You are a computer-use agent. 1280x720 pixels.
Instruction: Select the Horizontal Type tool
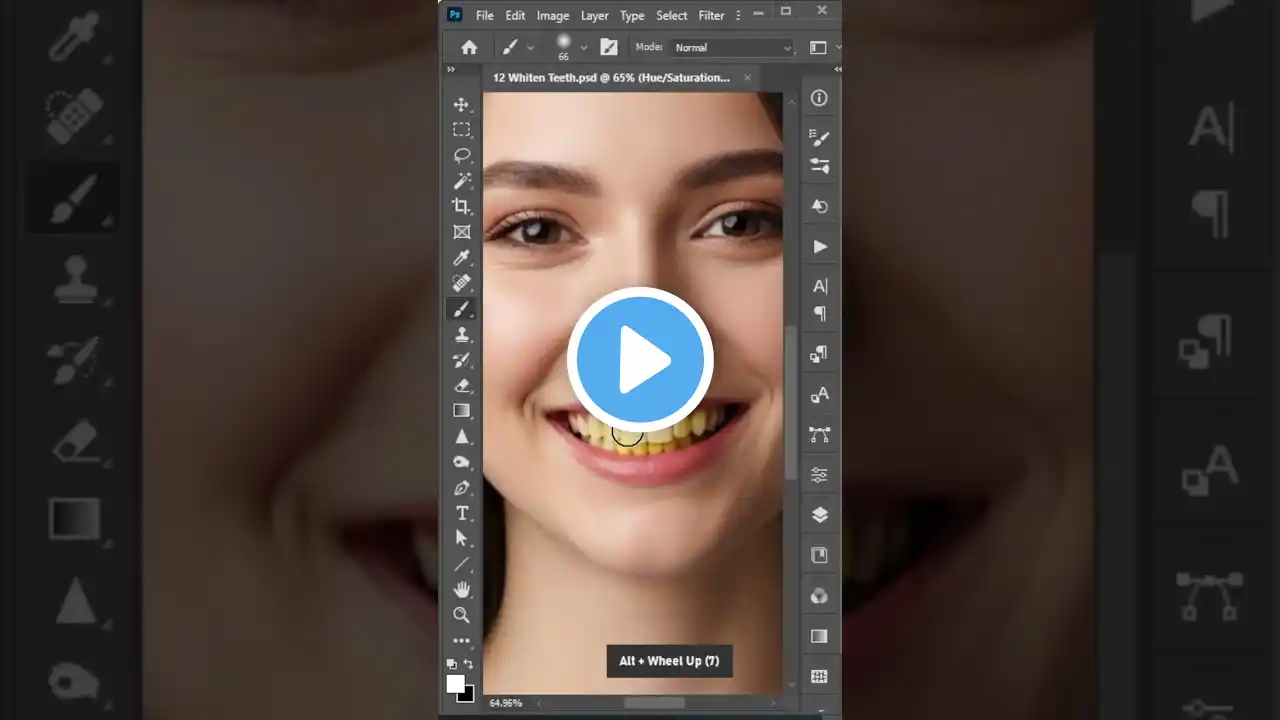(461, 513)
